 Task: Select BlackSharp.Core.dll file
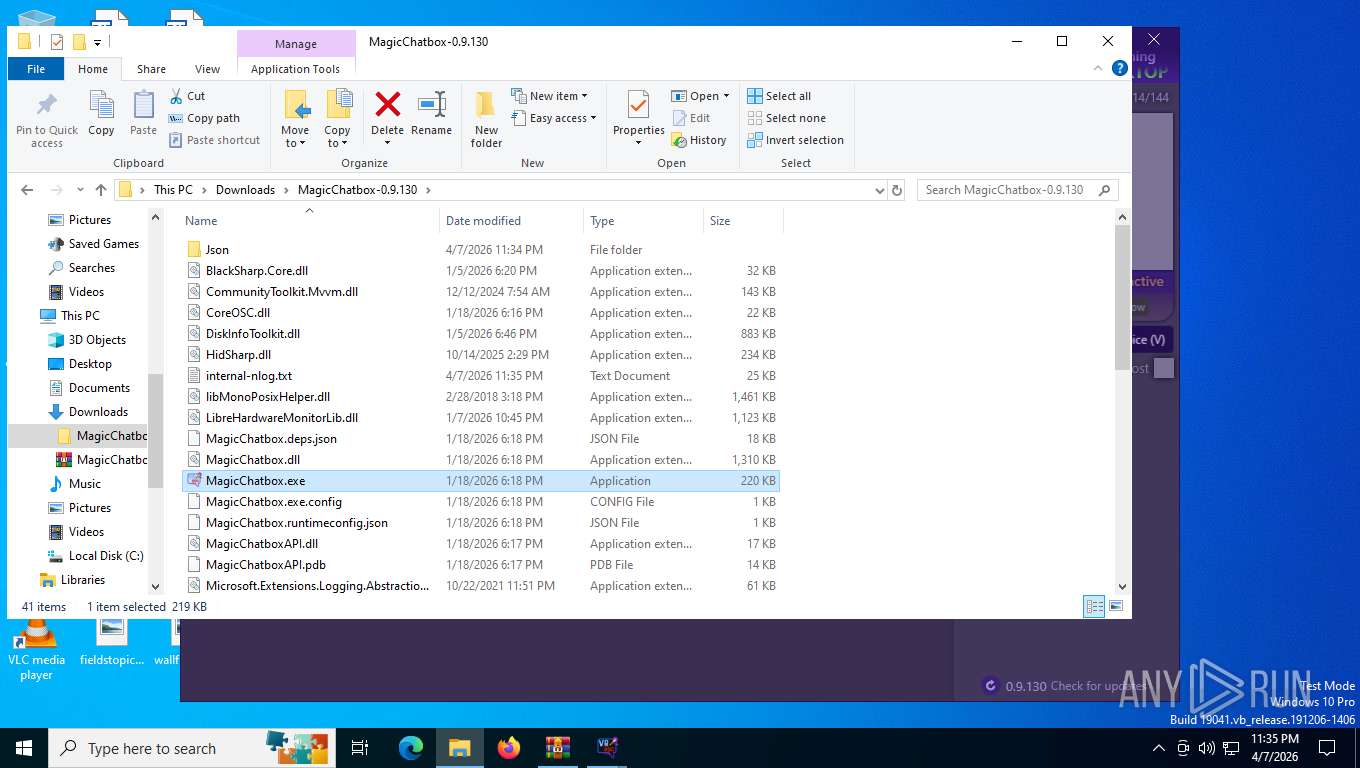(480, 271)
